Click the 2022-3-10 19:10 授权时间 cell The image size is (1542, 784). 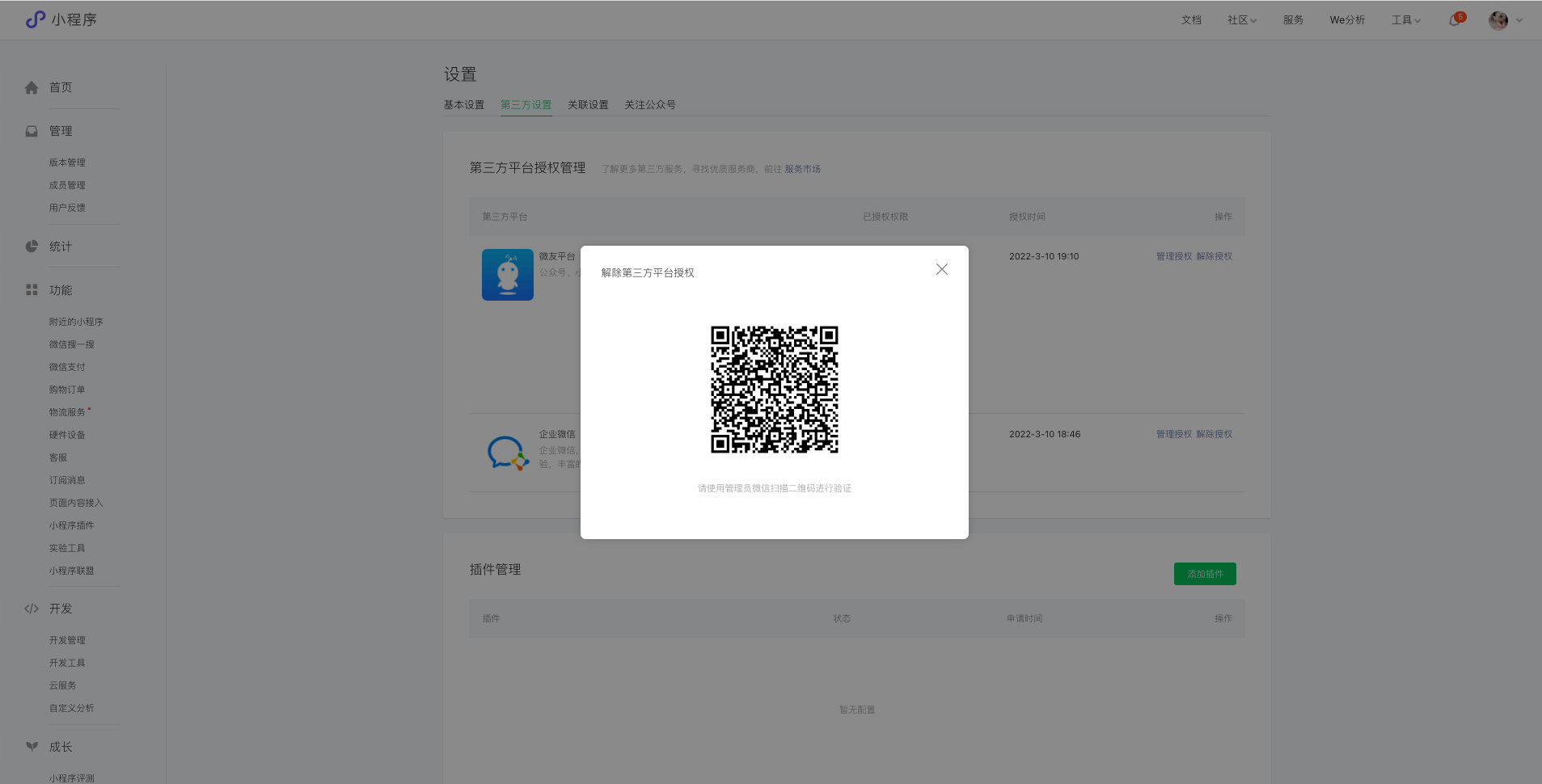(x=1044, y=256)
